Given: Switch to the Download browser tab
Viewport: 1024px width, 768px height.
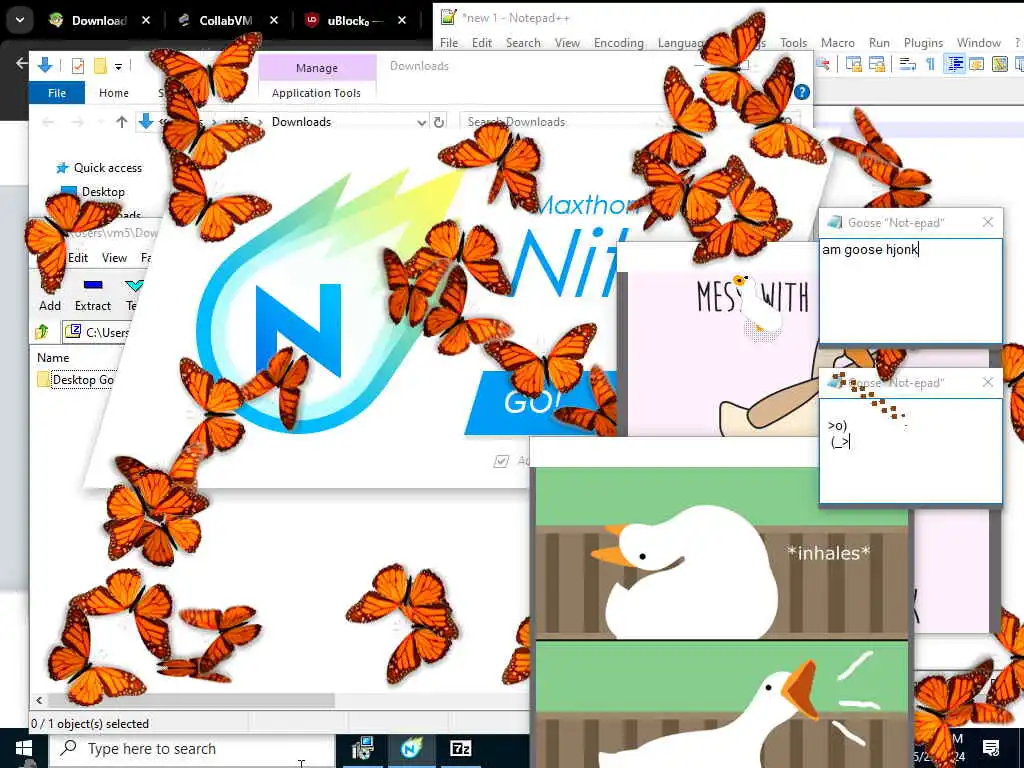Looking at the screenshot, I should 99,21.
